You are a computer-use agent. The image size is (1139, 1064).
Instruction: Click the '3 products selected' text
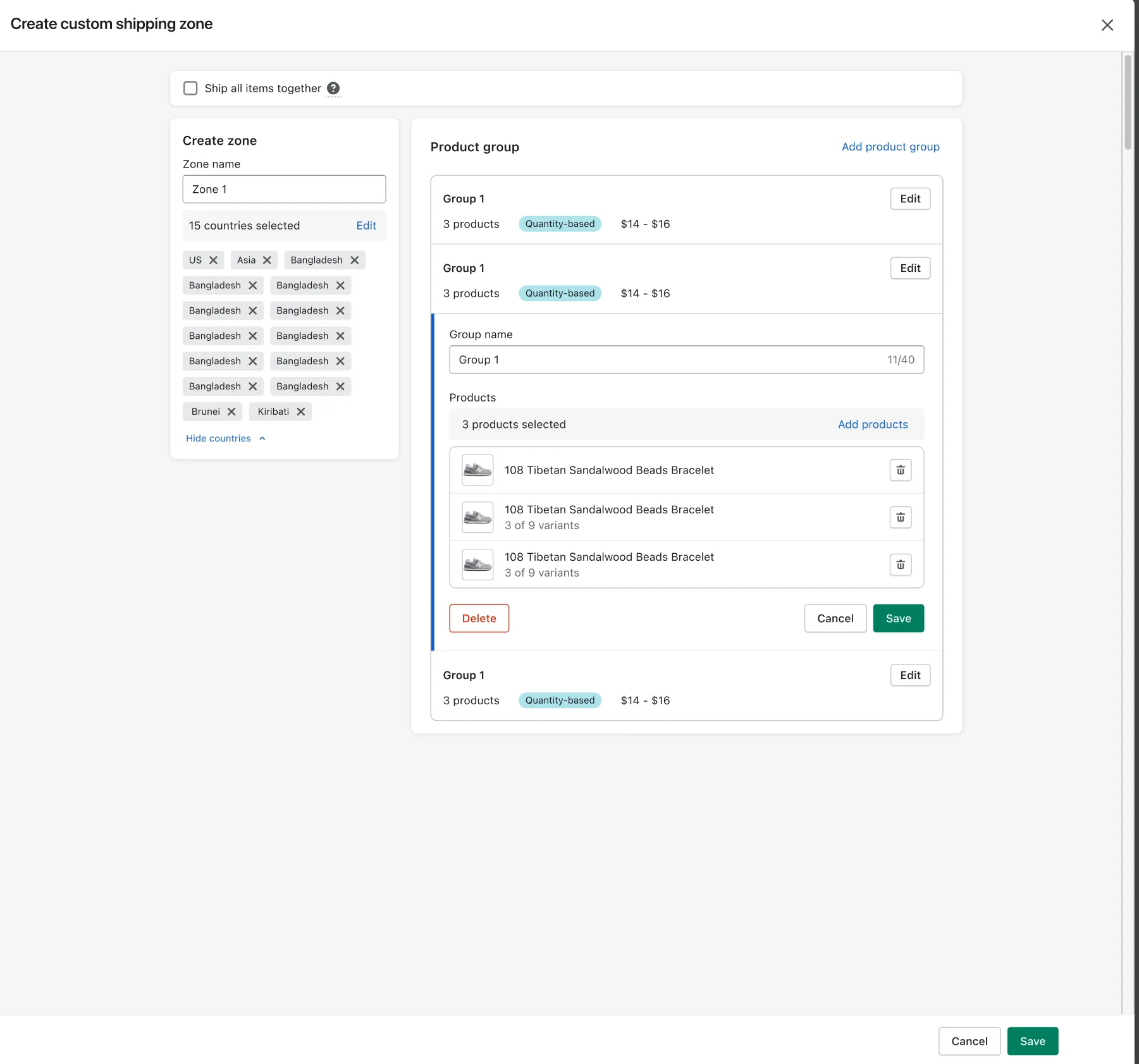pyautogui.click(x=514, y=424)
